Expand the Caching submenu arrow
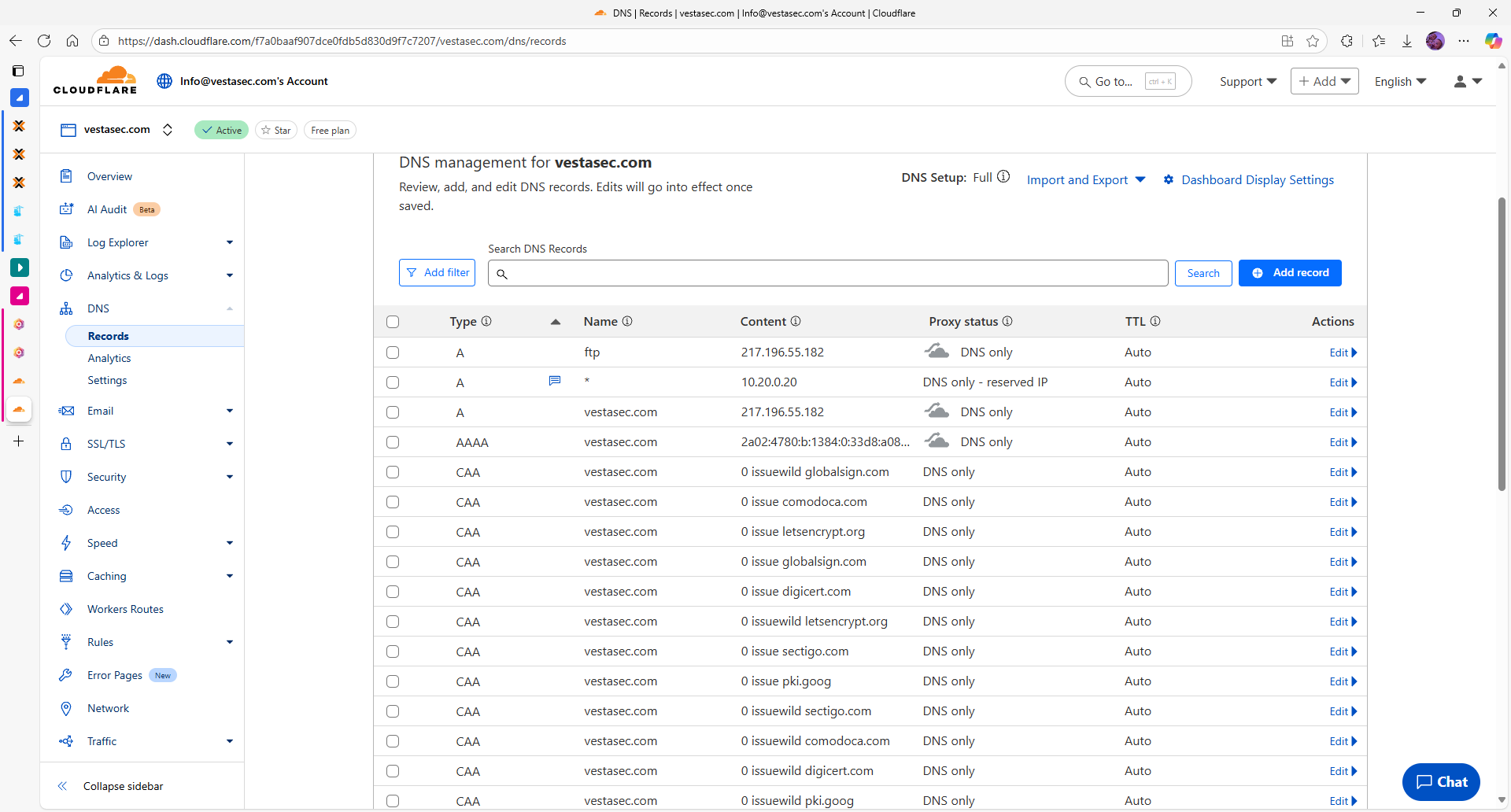This screenshot has width=1511, height=812. click(x=230, y=576)
